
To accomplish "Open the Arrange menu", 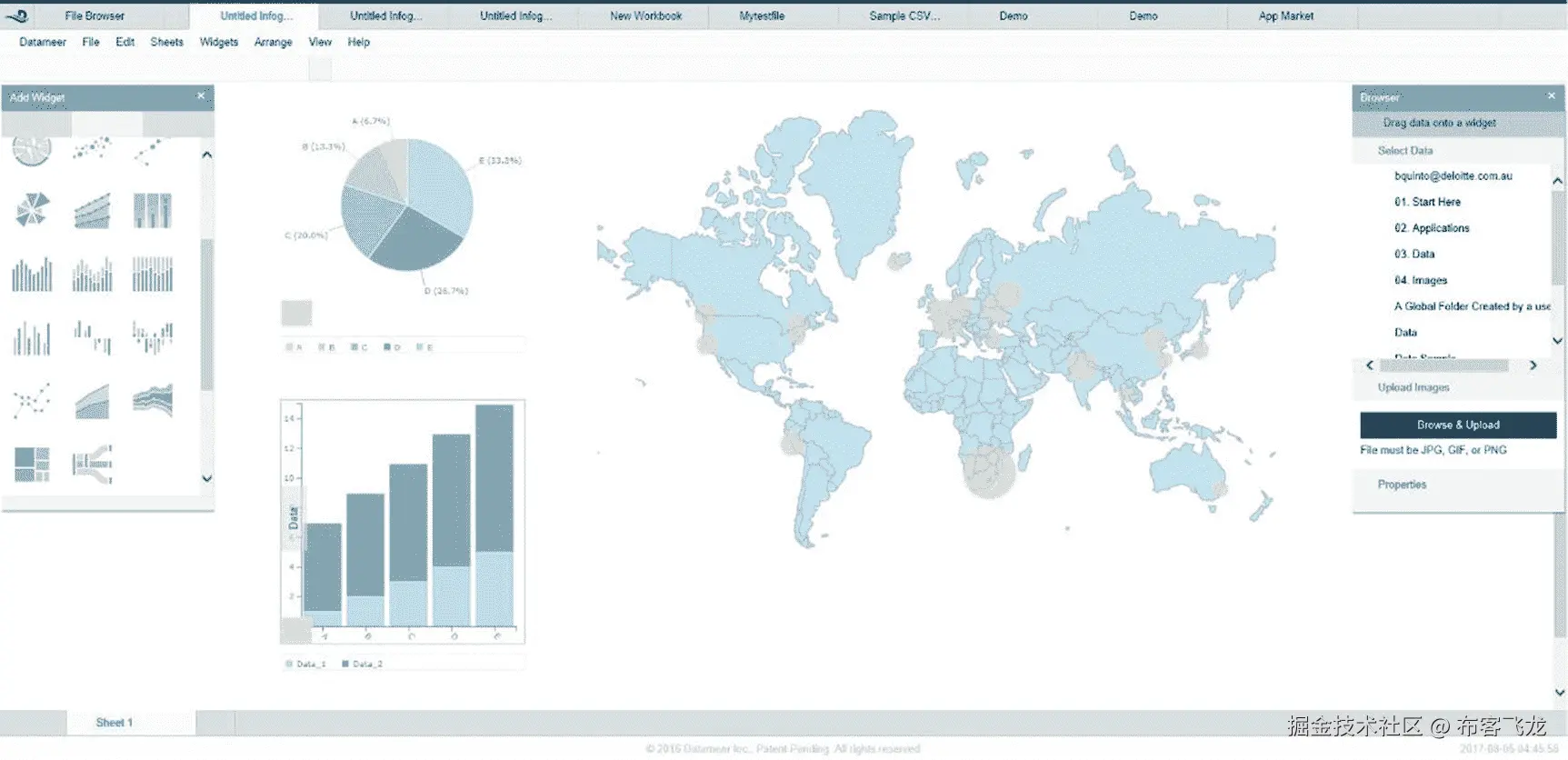I will (x=274, y=42).
